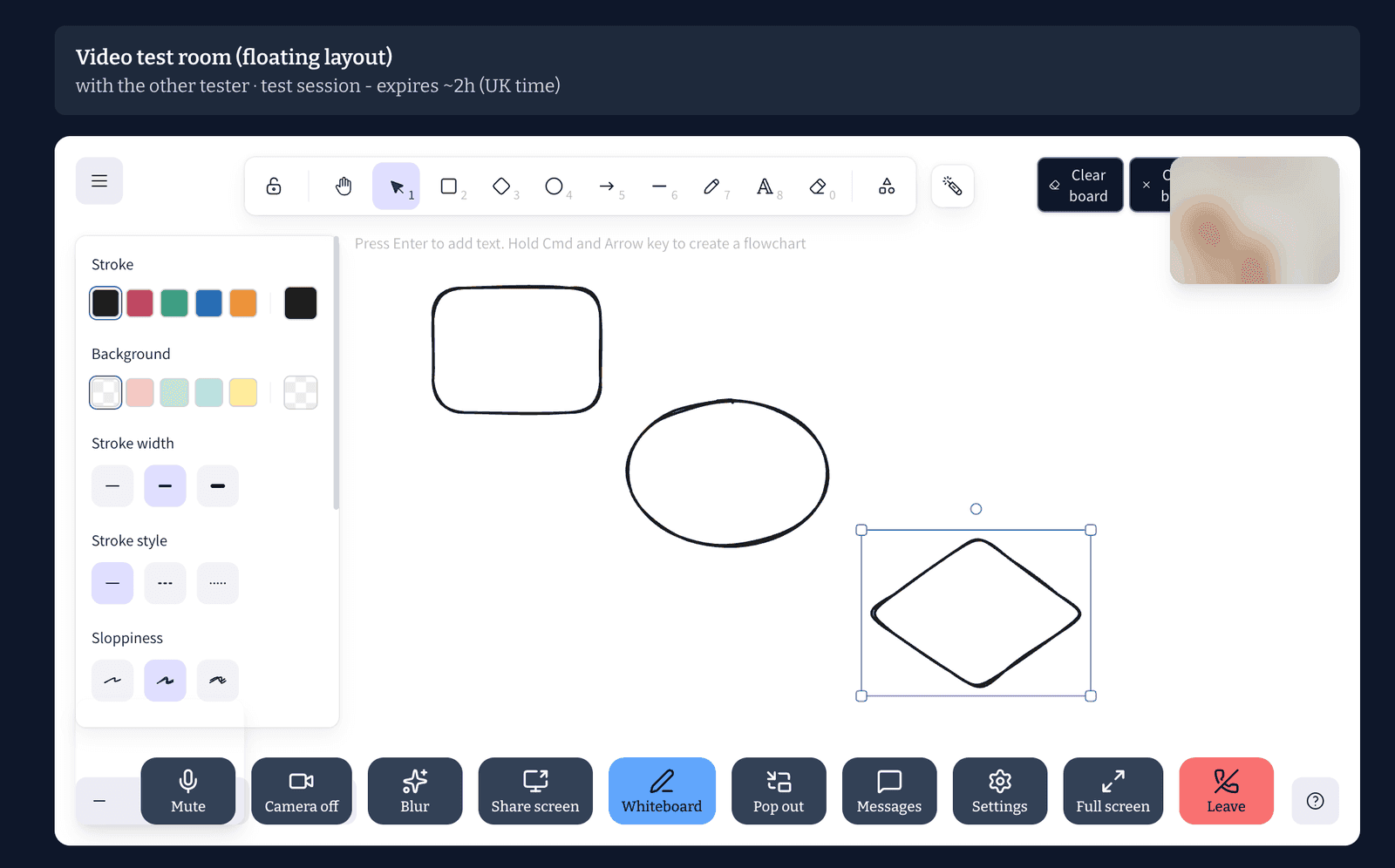
Task: Click the floating self-view video thumbnail
Action: click(x=1255, y=220)
